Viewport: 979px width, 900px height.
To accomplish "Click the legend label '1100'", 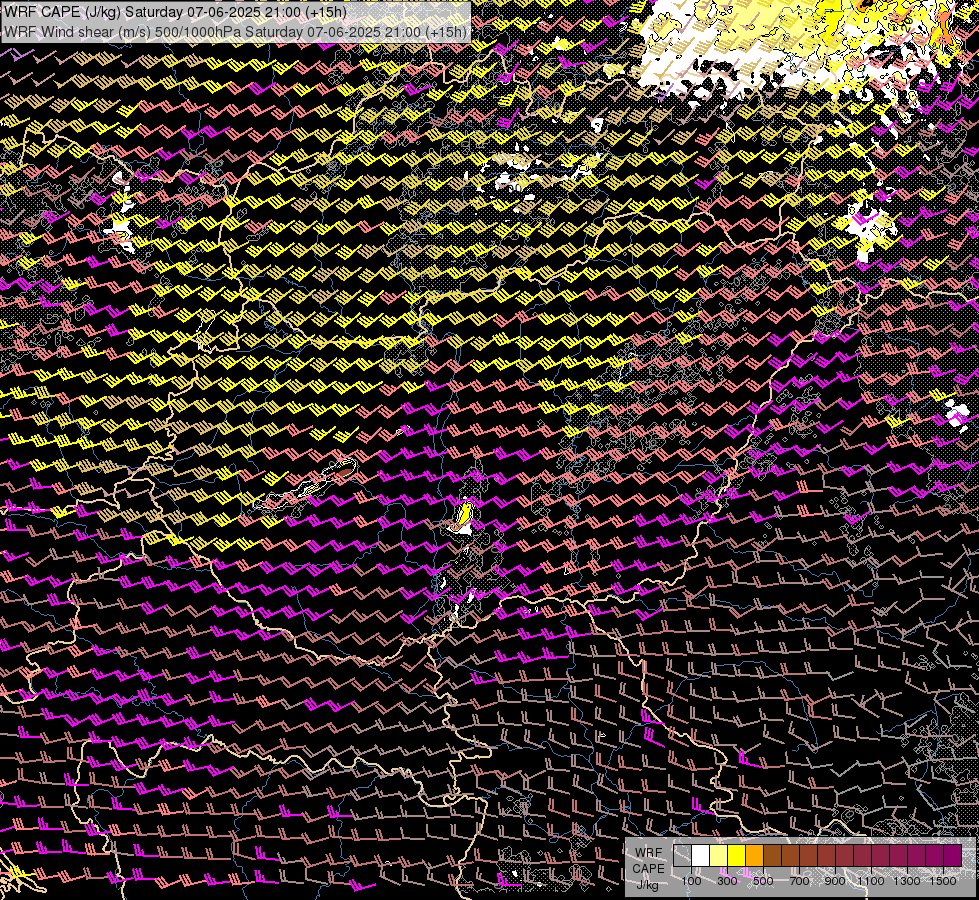I will [870, 881].
